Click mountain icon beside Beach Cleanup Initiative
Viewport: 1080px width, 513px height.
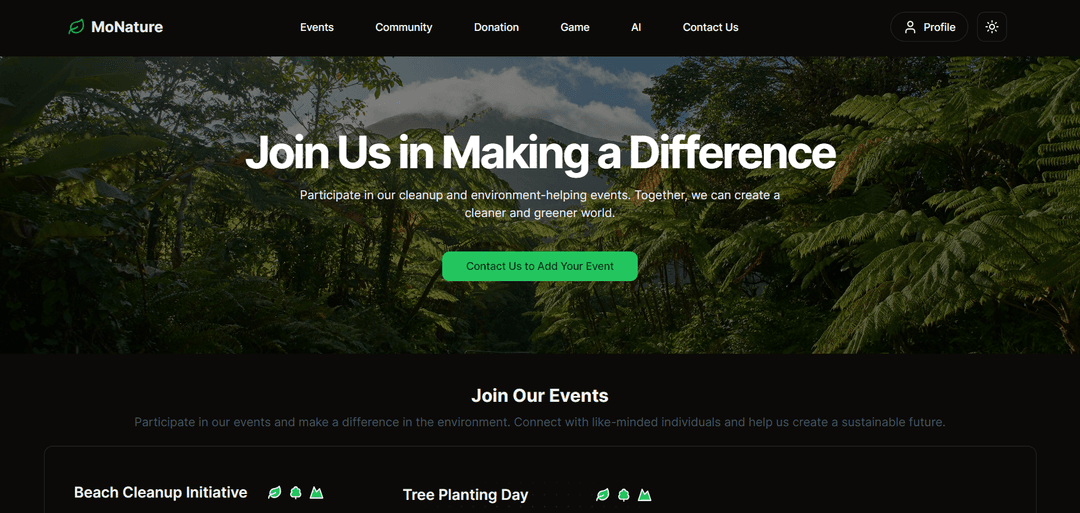pyautogui.click(x=316, y=492)
